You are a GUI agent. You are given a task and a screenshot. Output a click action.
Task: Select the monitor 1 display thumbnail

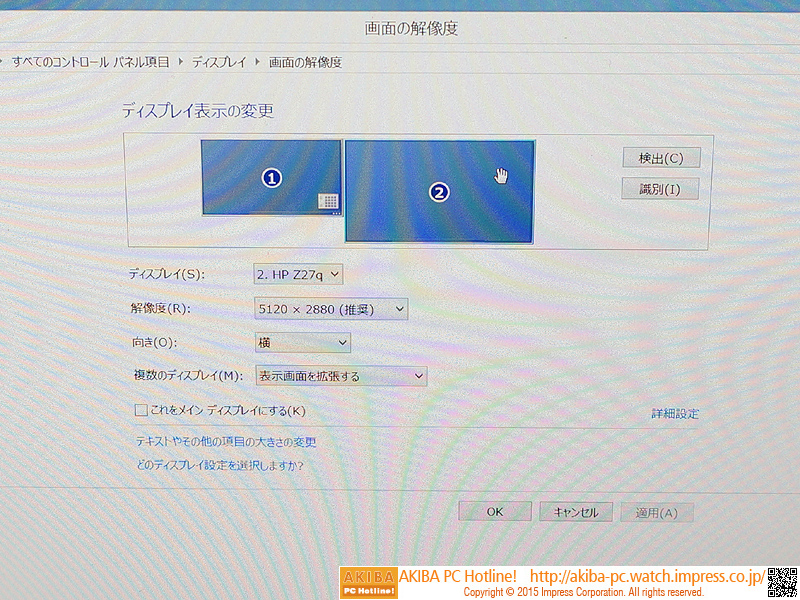[x=271, y=178]
